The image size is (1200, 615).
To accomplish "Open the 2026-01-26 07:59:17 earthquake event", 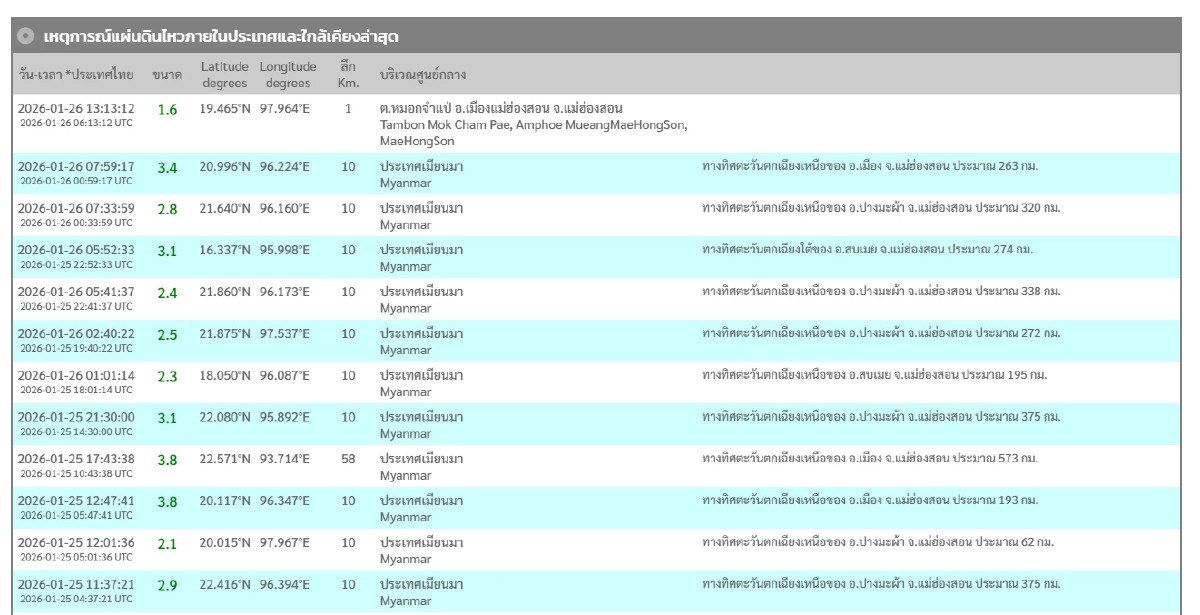I will (76, 165).
